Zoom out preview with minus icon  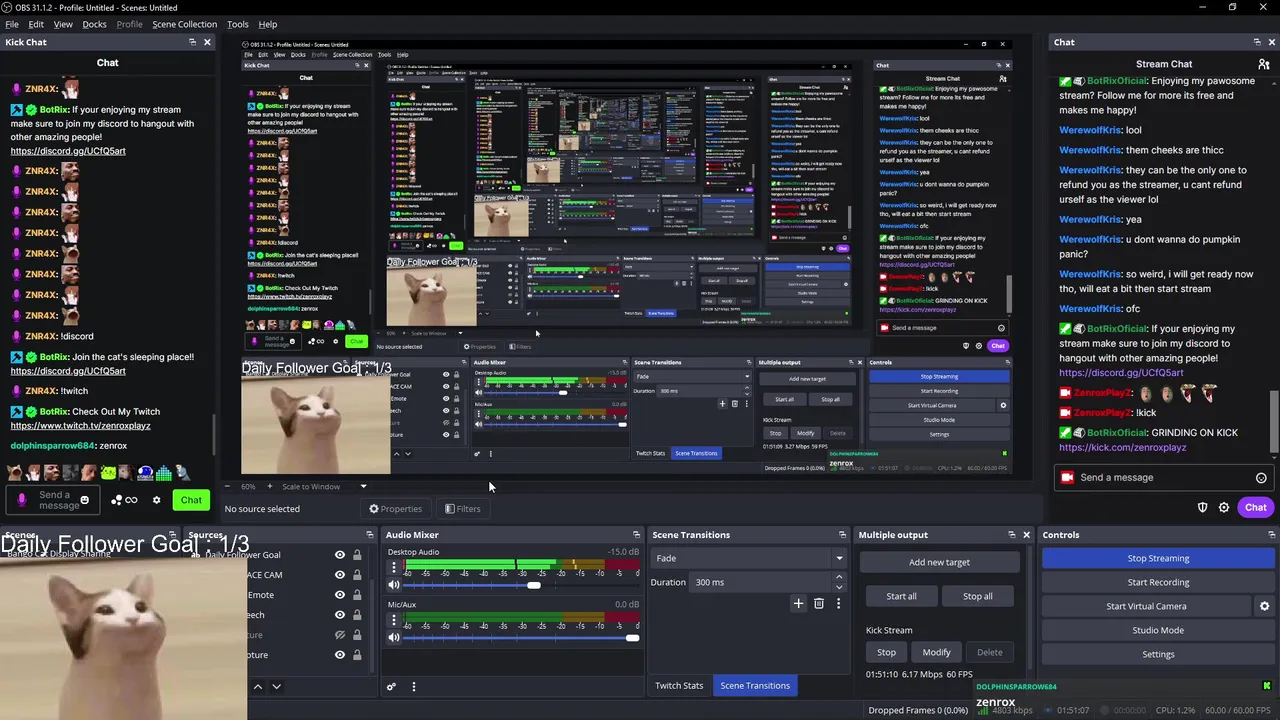pos(227,486)
